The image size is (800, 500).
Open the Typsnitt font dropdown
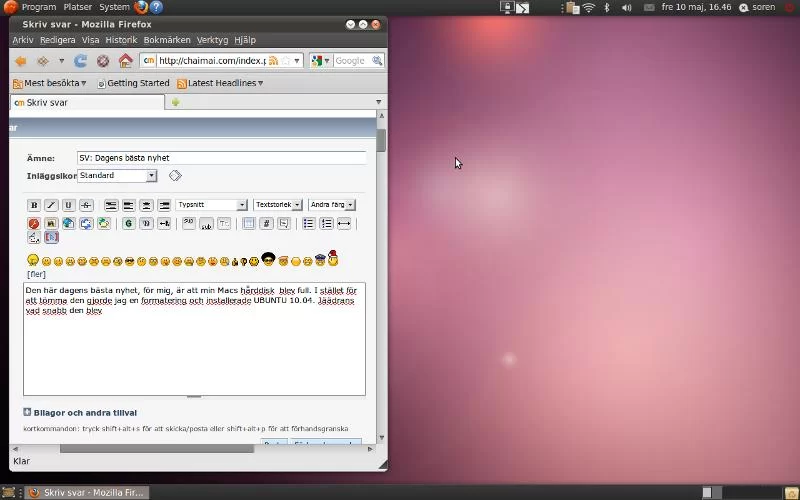point(211,205)
